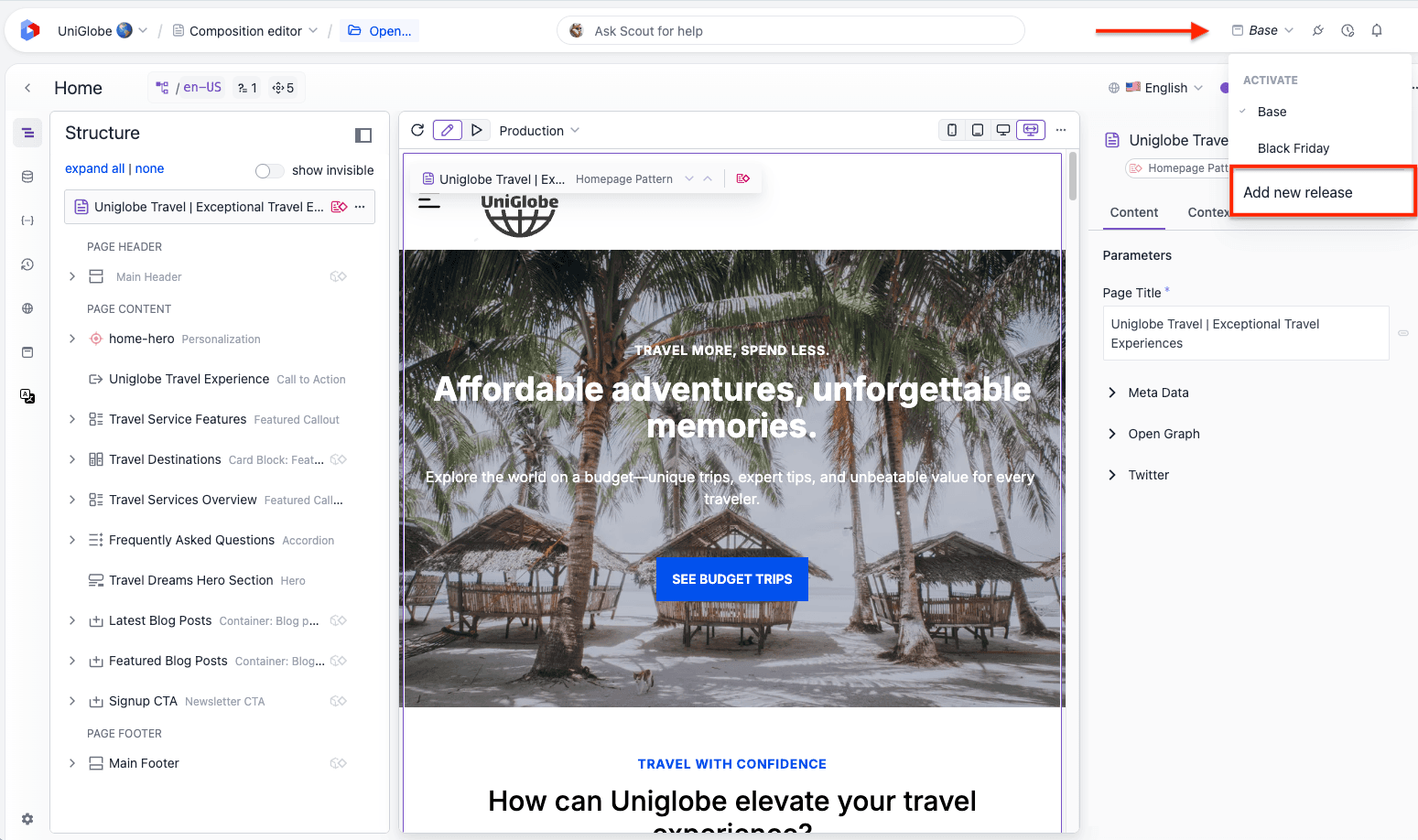The height and width of the screenshot is (840, 1418).
Task: Expand the Twitter section
Action: [x=1138, y=475]
